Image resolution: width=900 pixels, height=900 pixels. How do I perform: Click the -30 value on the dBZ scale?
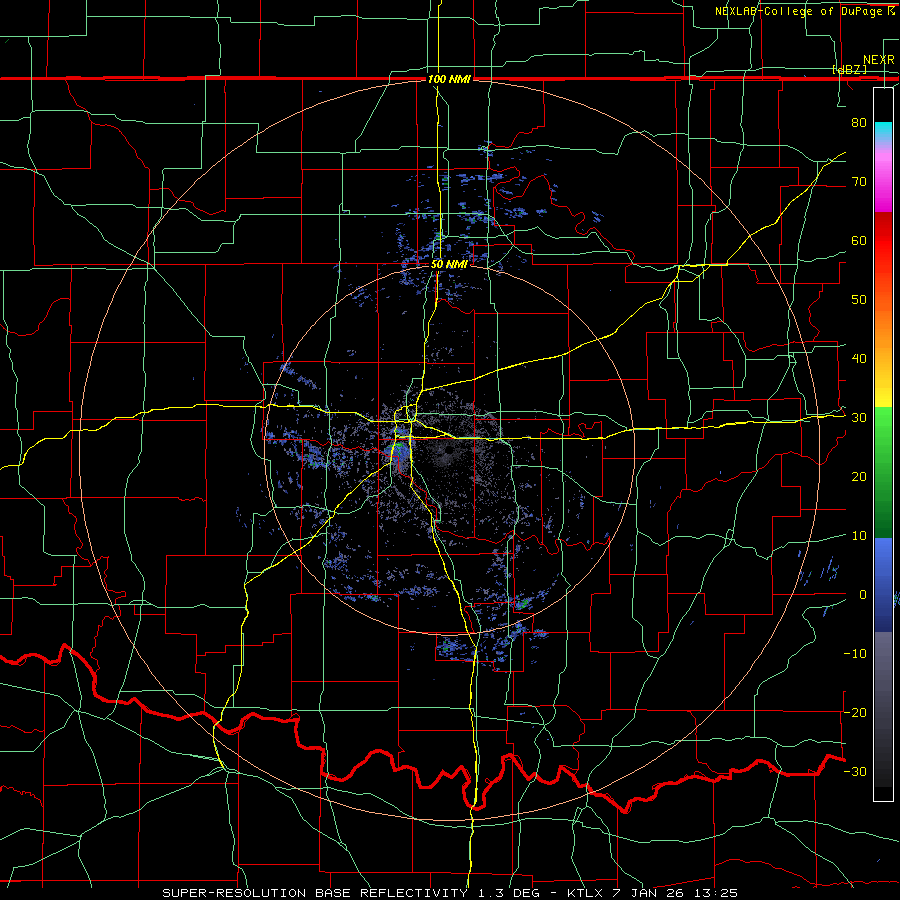pos(855,771)
